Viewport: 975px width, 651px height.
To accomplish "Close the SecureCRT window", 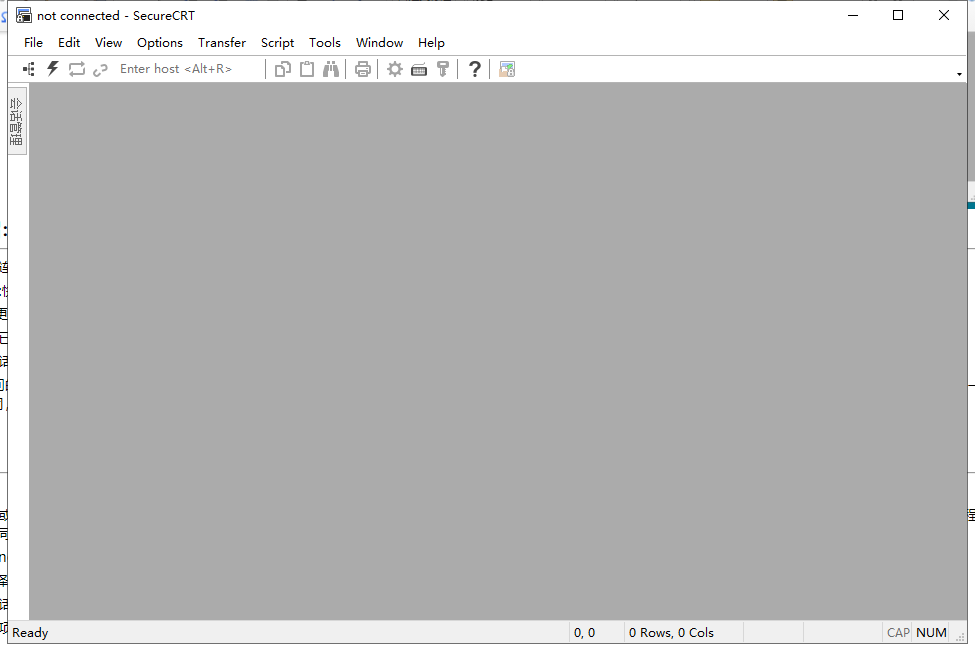I will 943,16.
